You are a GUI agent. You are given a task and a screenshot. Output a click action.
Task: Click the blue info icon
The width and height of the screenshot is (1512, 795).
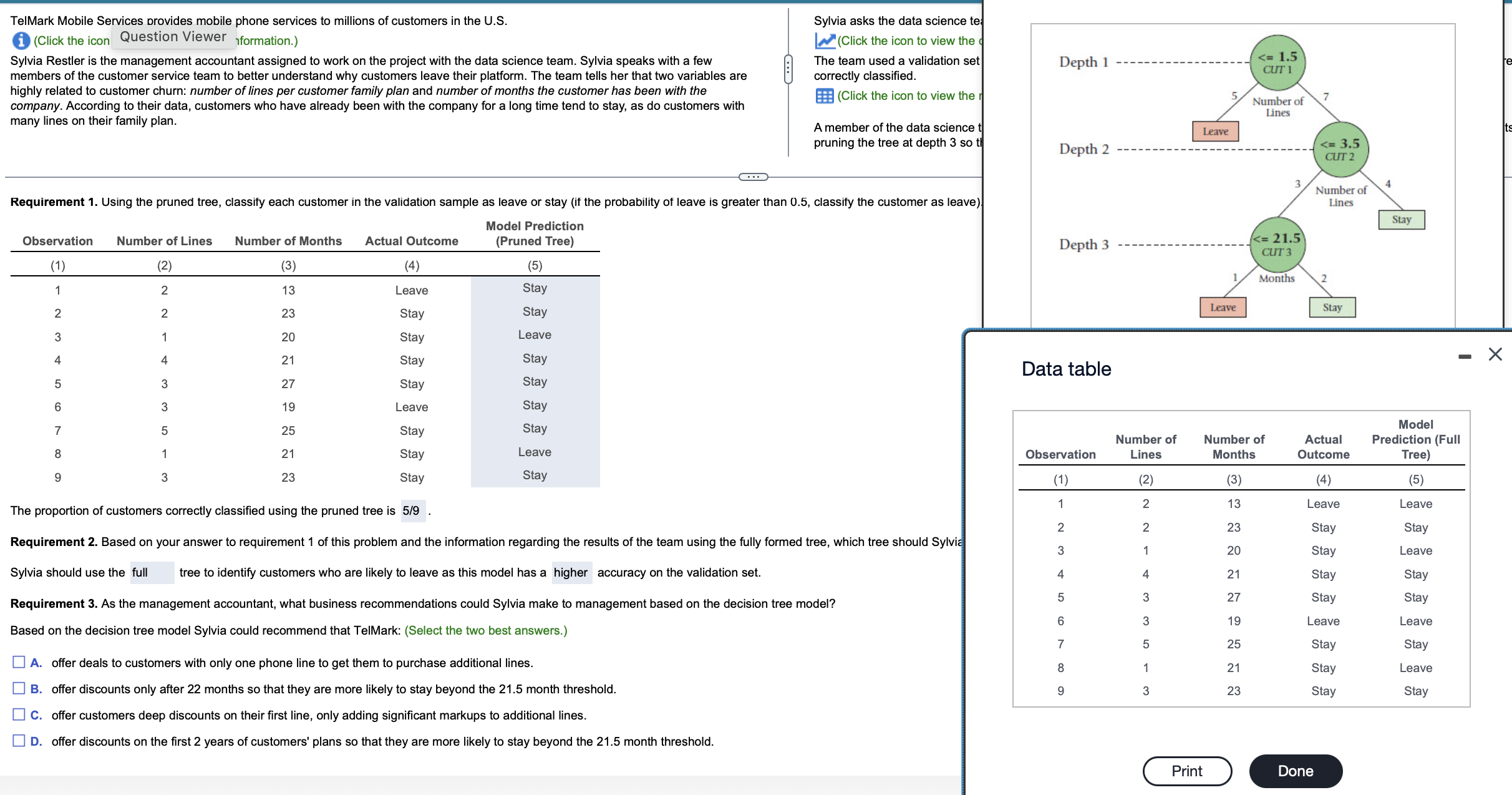pos(21,41)
